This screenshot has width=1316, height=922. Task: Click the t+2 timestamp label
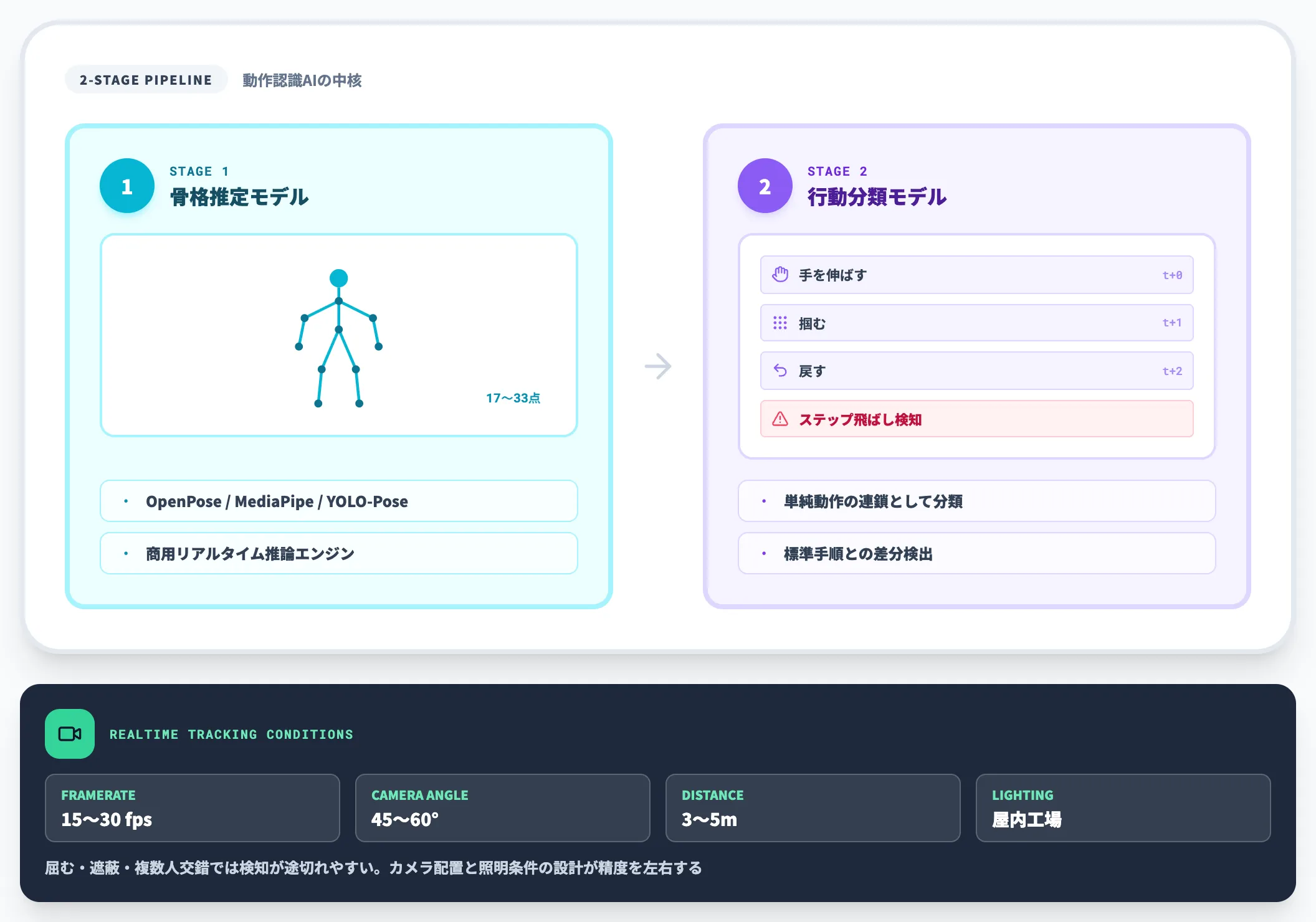coord(1172,371)
